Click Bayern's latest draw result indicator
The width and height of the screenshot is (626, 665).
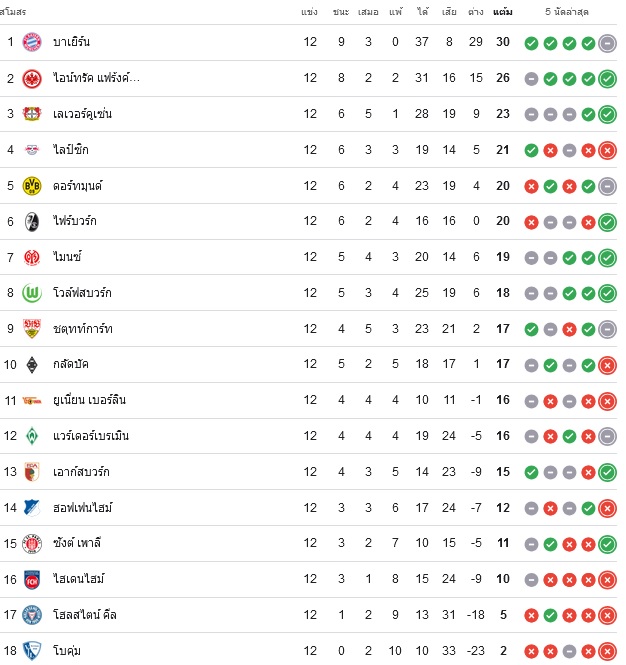tap(607, 43)
